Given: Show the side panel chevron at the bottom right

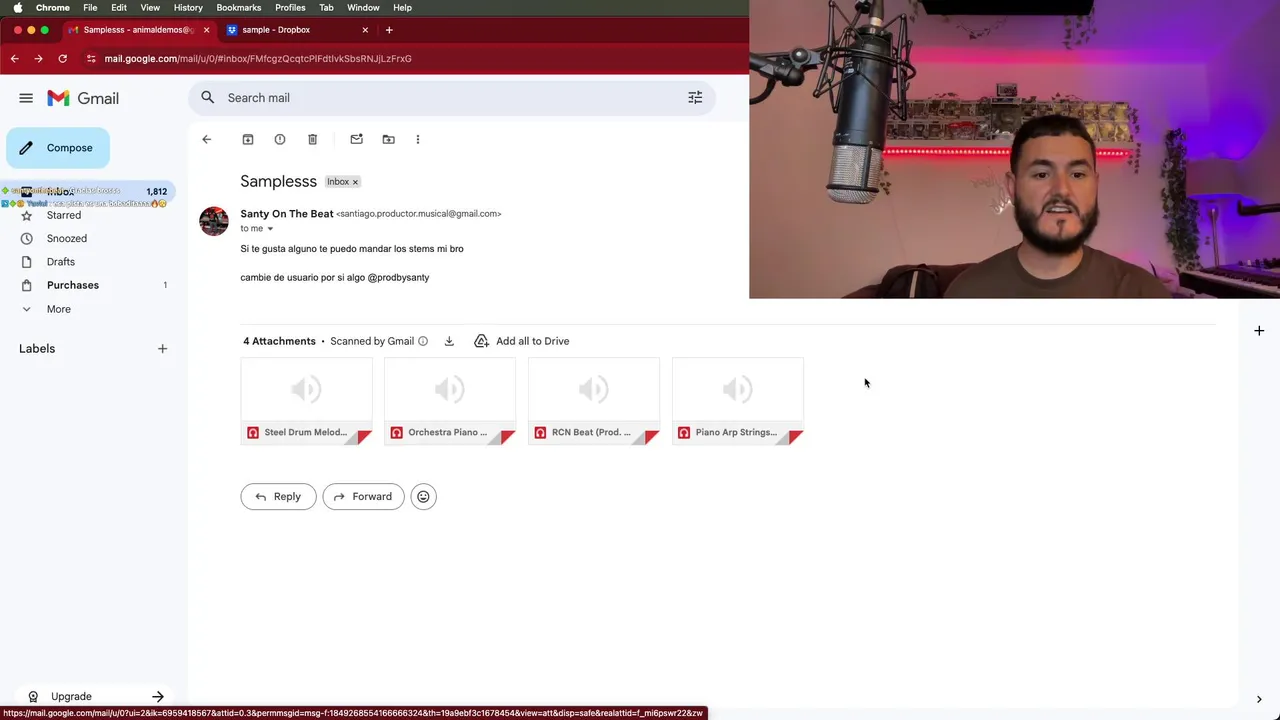Looking at the screenshot, I should tap(1259, 699).
